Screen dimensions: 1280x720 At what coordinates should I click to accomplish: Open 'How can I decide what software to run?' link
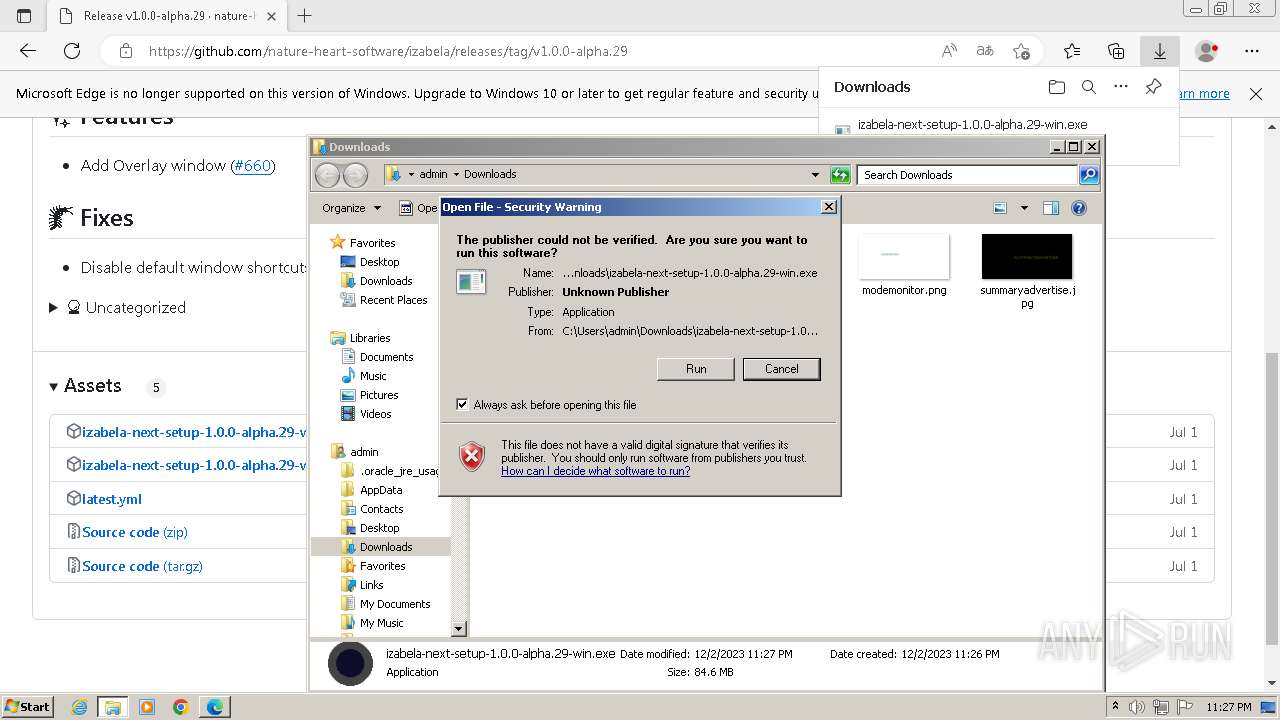point(595,471)
